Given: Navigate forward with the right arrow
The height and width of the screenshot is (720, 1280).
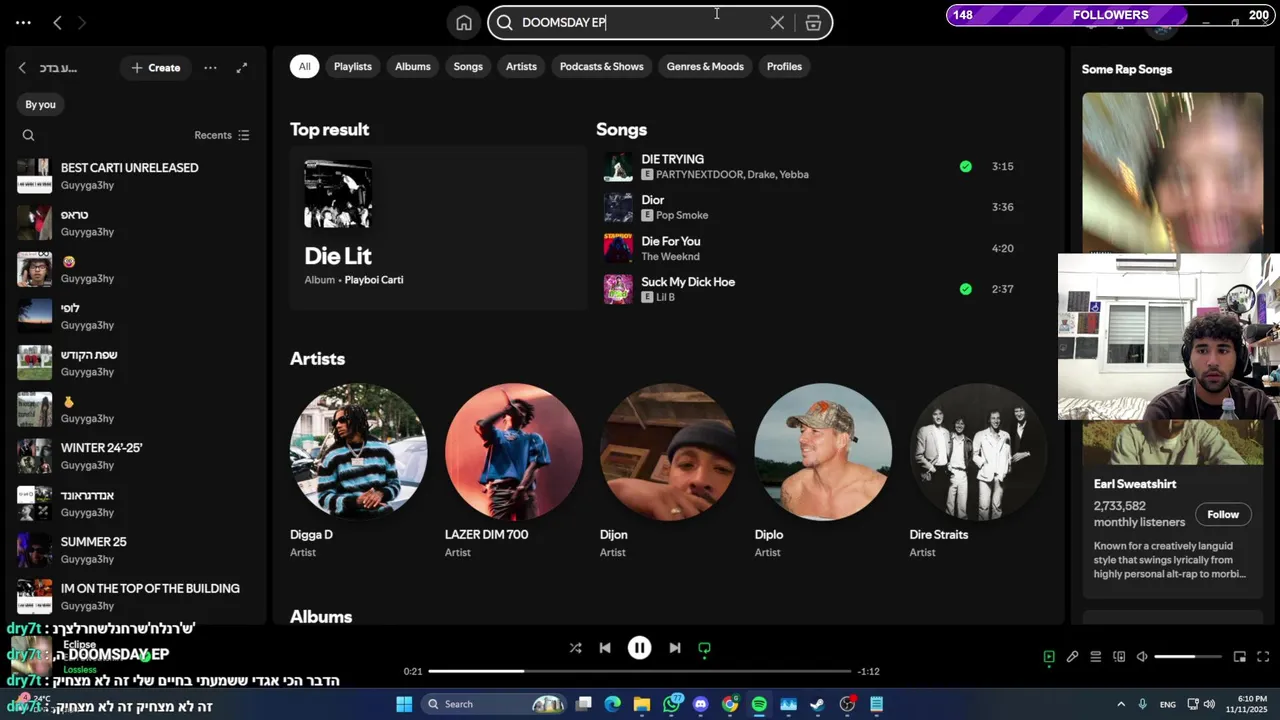Looking at the screenshot, I should (x=82, y=22).
